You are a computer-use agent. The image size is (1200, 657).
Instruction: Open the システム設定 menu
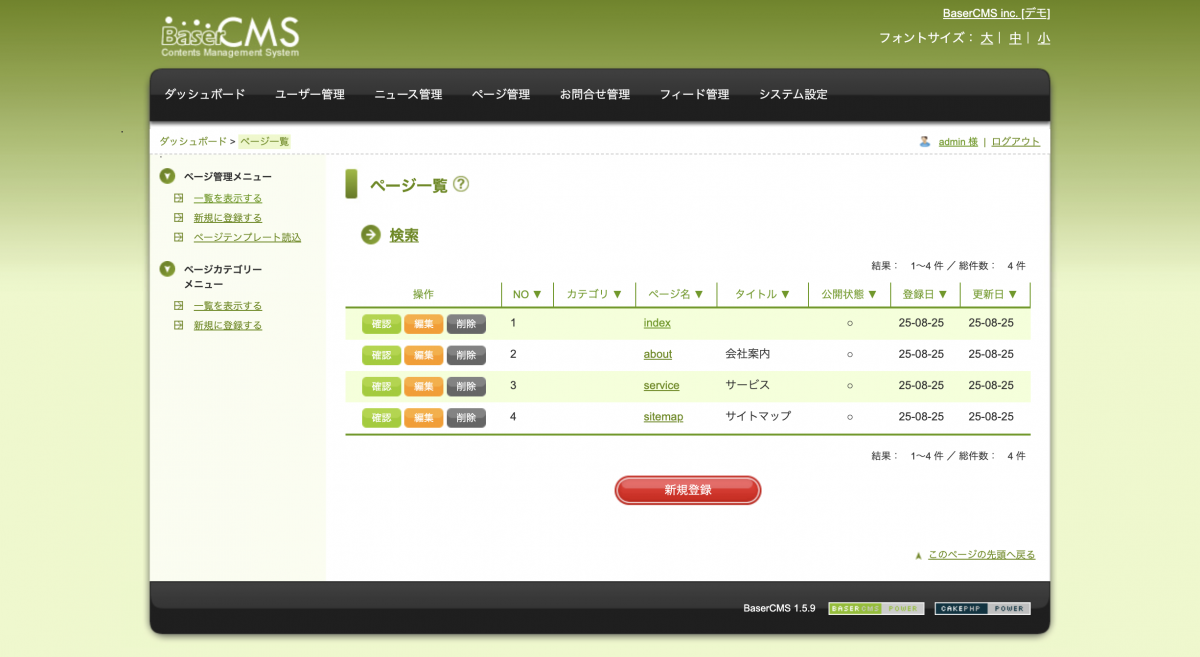pyautogui.click(x=793, y=95)
